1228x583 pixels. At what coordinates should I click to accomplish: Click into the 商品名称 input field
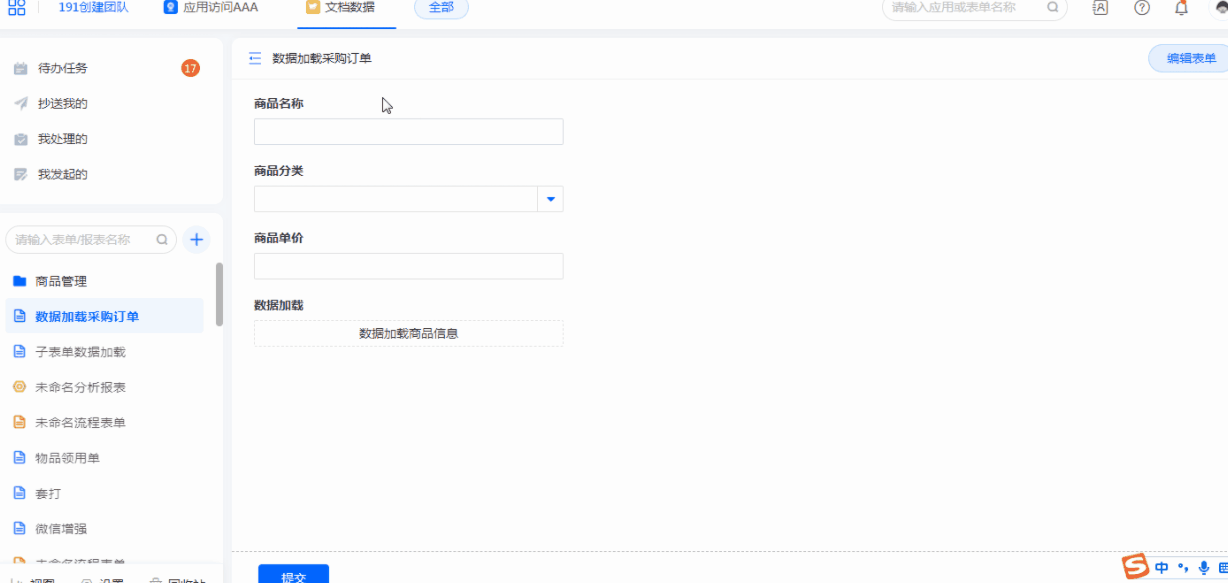pos(408,132)
